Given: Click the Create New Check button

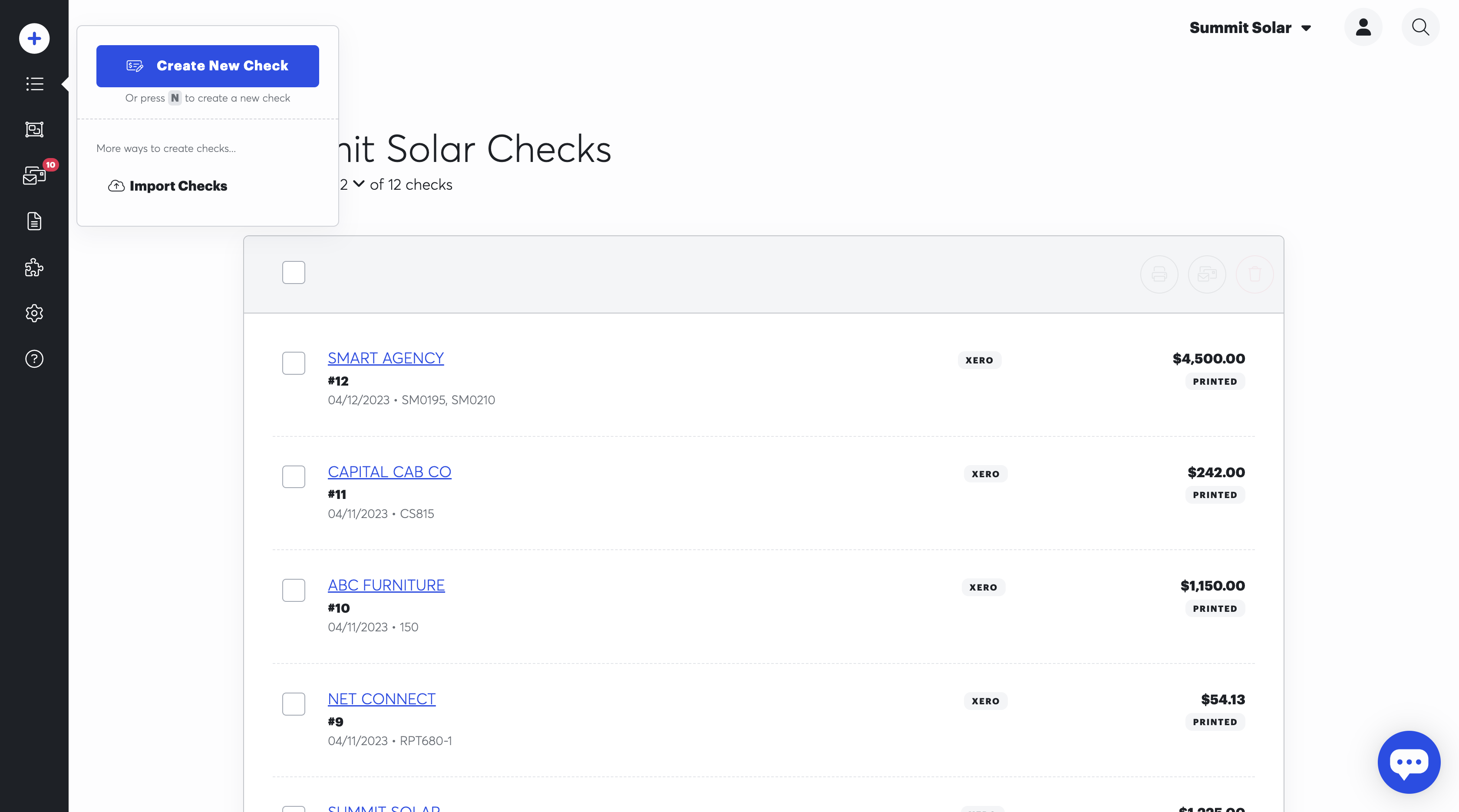Looking at the screenshot, I should point(207,66).
